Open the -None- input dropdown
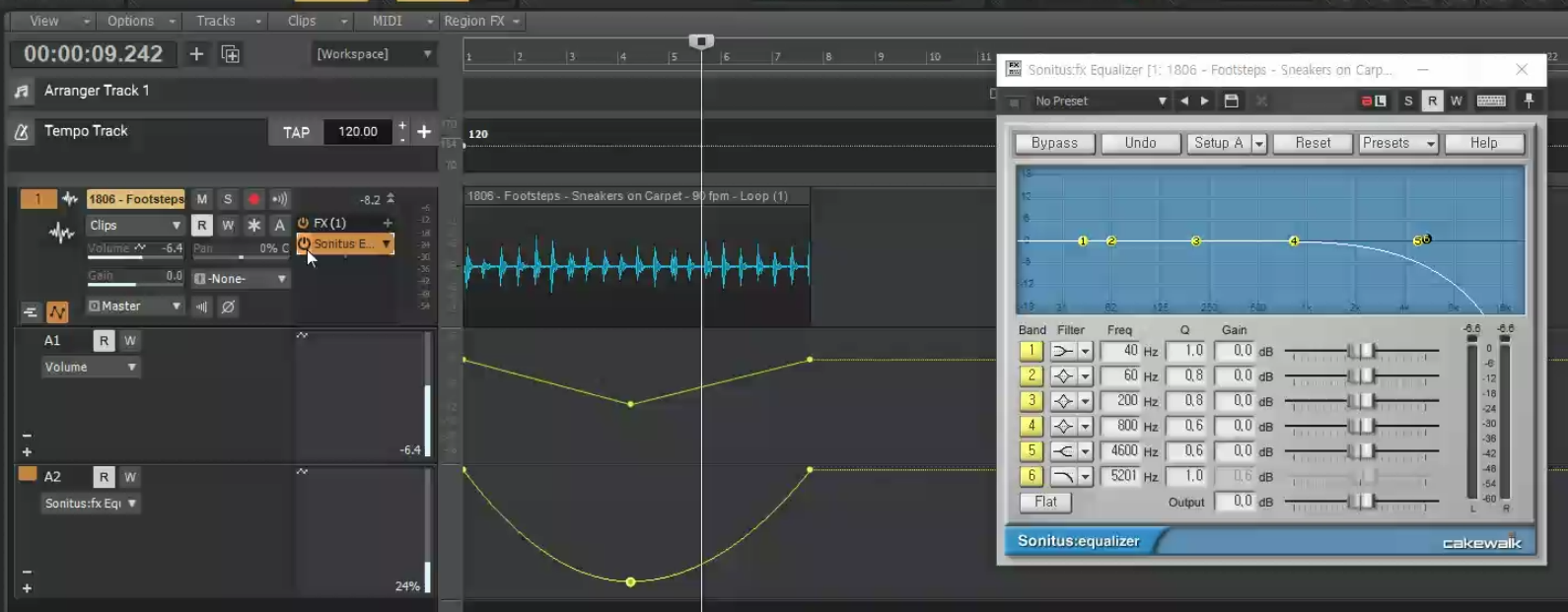This screenshot has height=612, width=1568. [241, 279]
